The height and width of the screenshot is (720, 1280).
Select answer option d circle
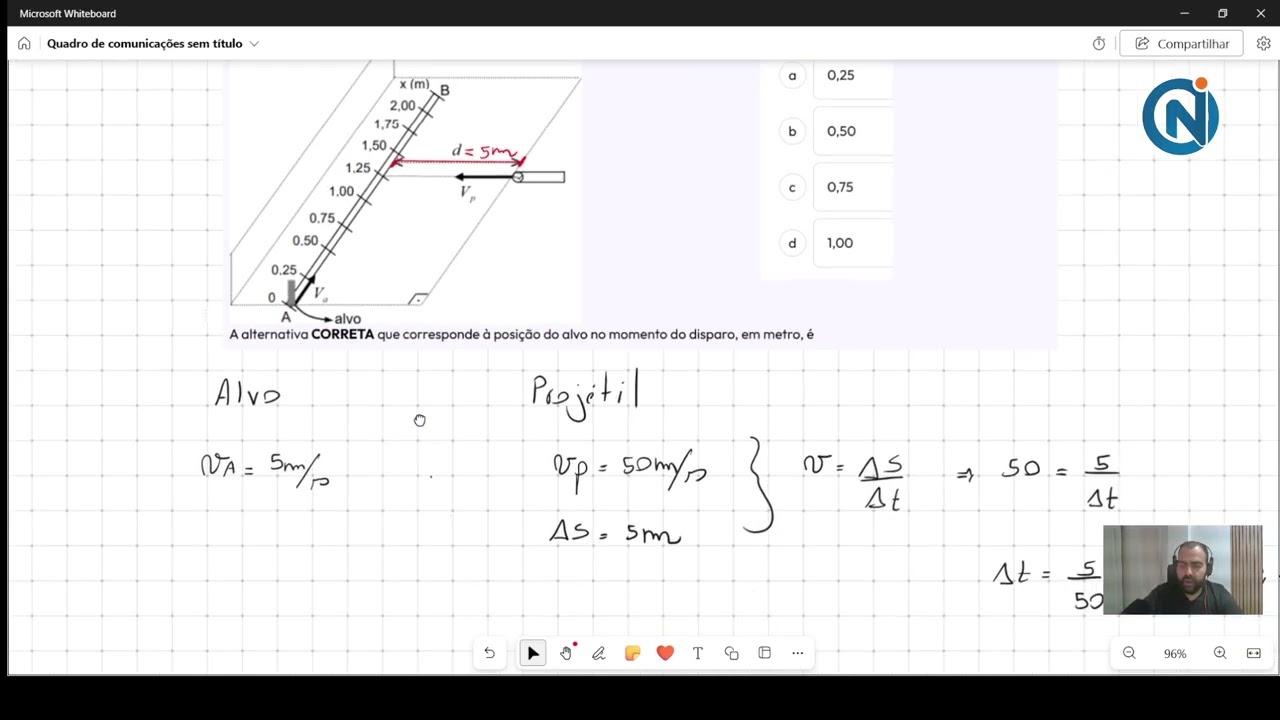tap(793, 243)
